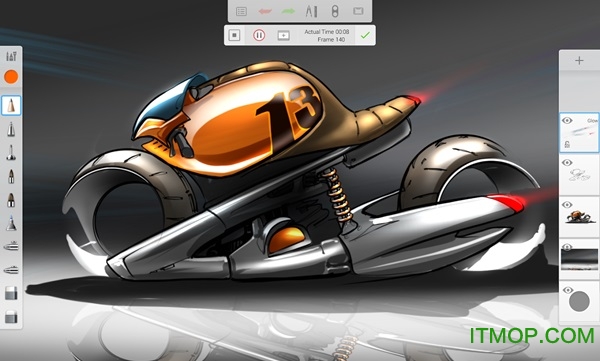This screenshot has height=361, width=600.
Task: Select the second brush below the pencil
Action: click(11, 129)
